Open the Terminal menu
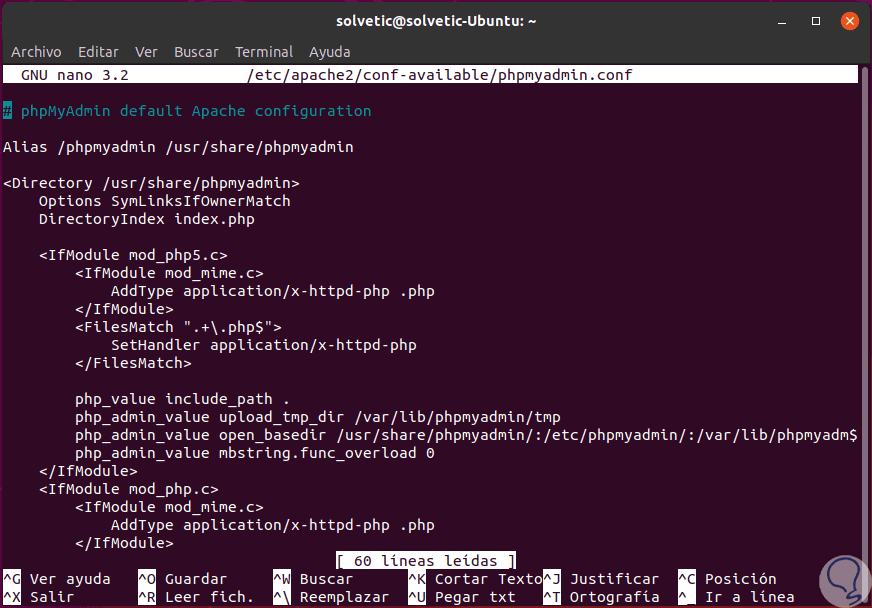The width and height of the screenshot is (872, 608). [264, 52]
